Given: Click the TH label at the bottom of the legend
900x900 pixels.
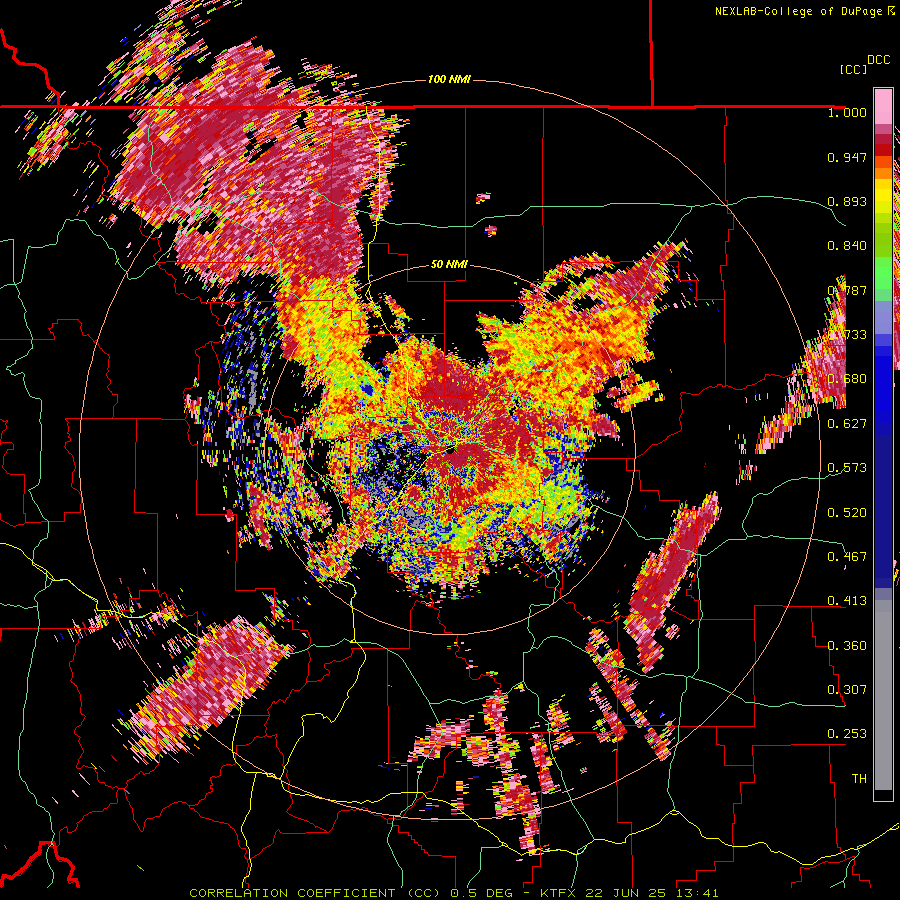Looking at the screenshot, I should 859,779.
